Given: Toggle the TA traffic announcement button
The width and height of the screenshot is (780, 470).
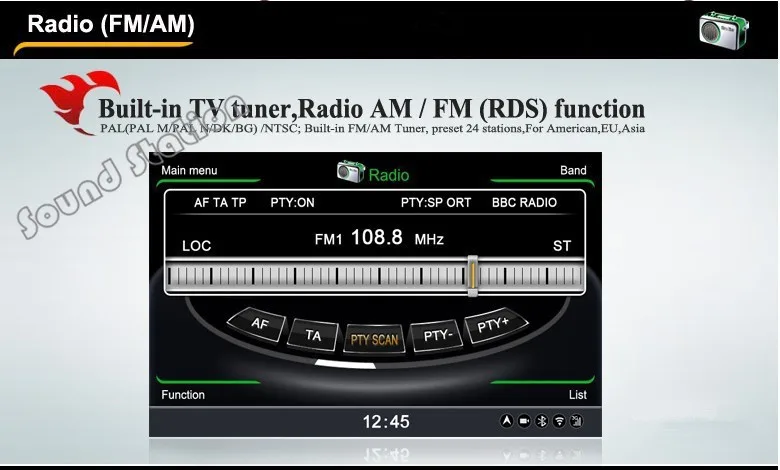Looking at the screenshot, I should click(x=313, y=335).
